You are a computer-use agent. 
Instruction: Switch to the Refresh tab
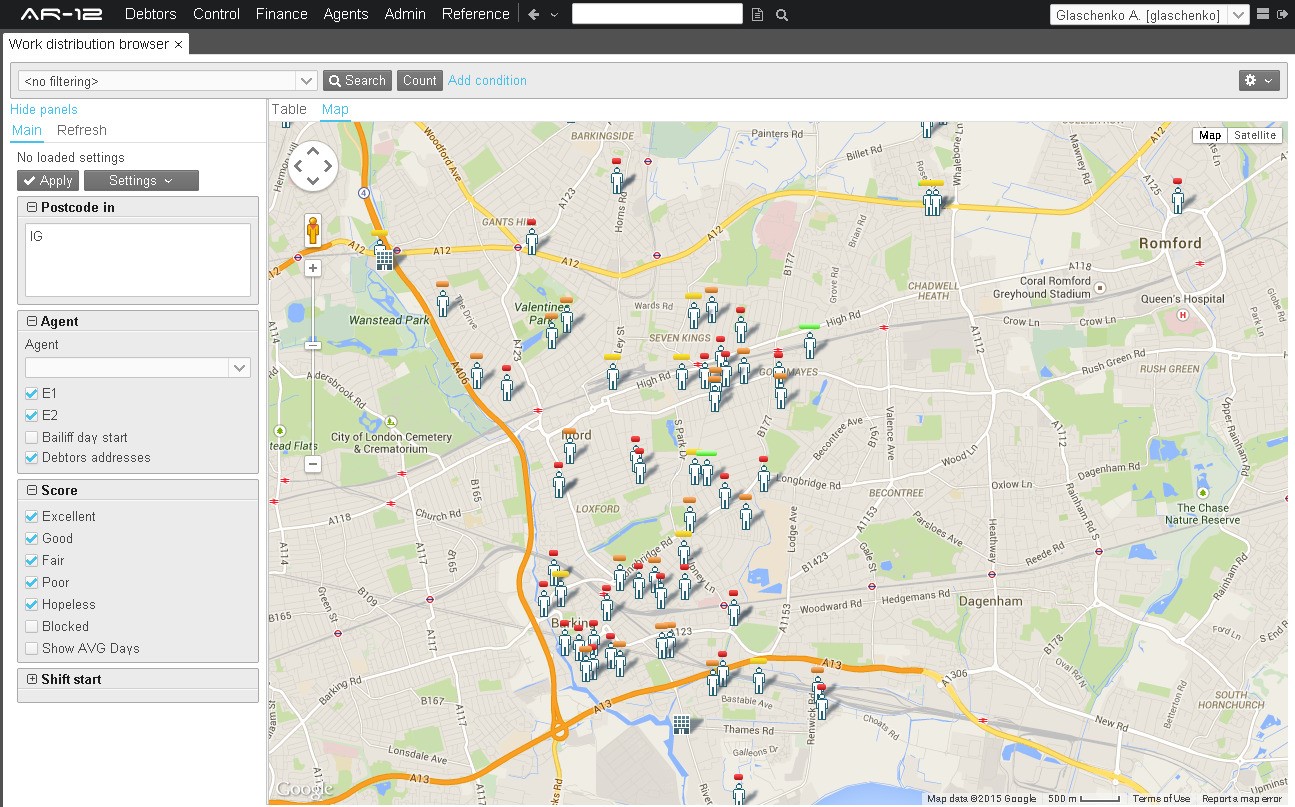point(82,131)
